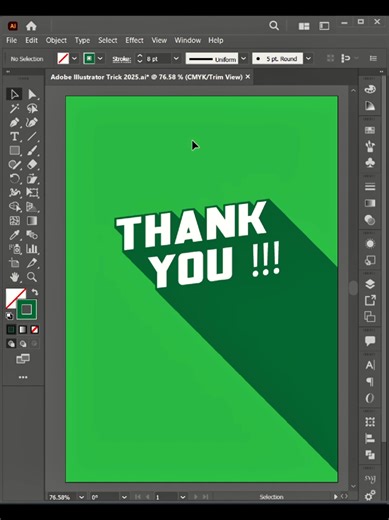Open the Comments panel speech bubble
The image size is (389, 520).
[370, 341]
